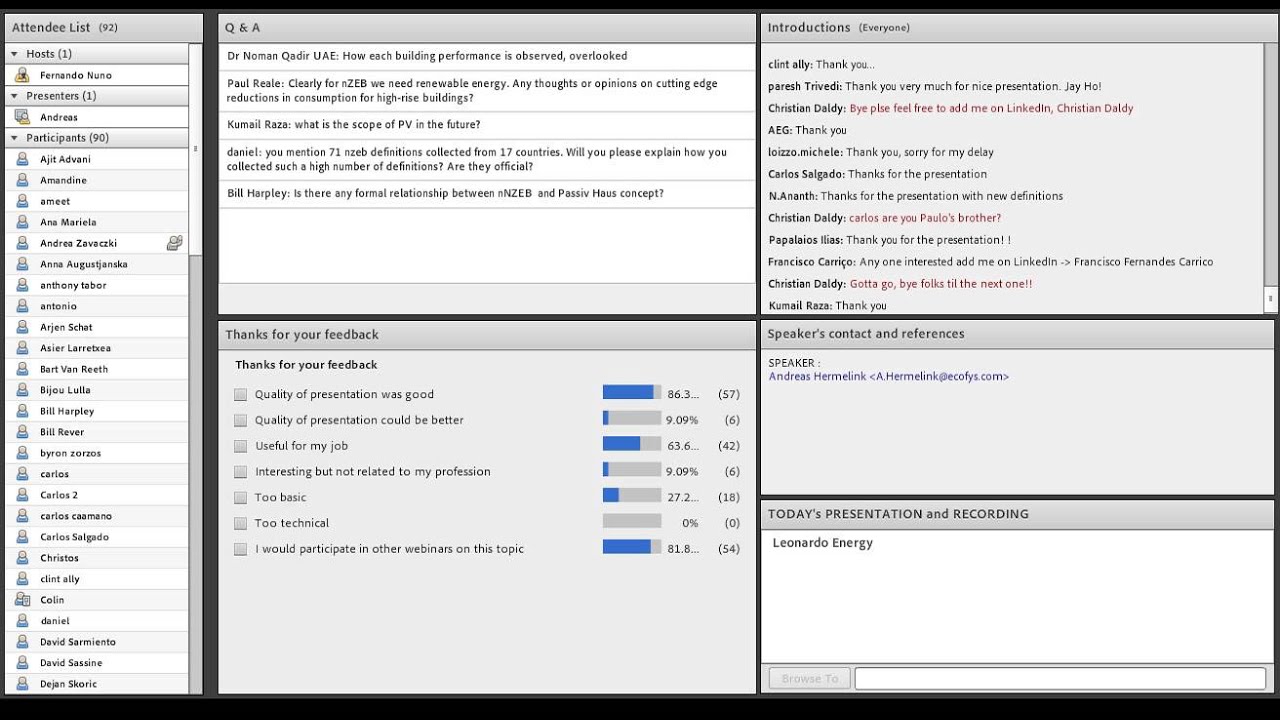Click participant icon next to Christos
1280x720 pixels.
22,558
